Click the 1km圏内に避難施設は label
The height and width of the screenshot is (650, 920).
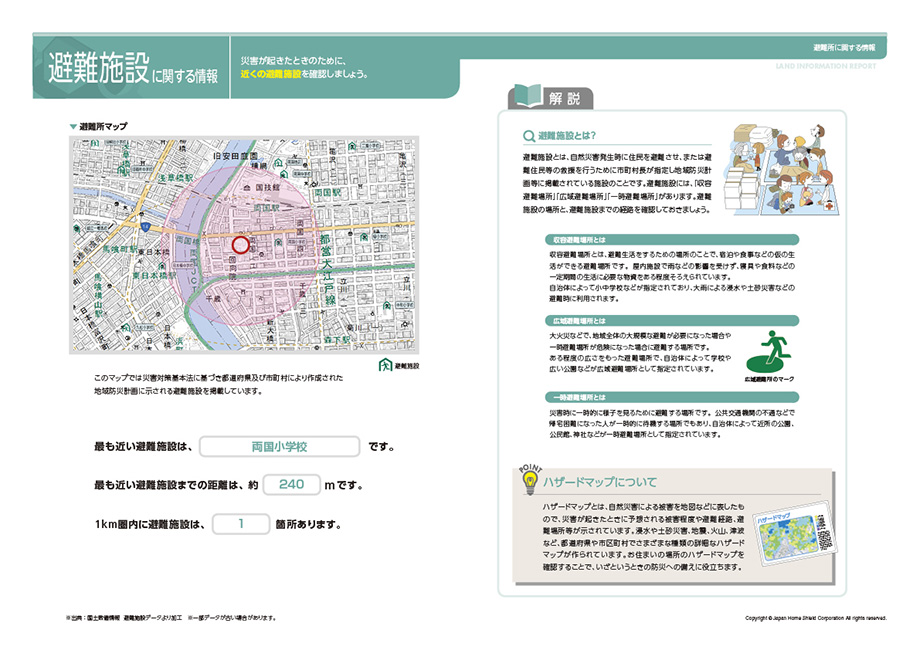tap(150, 524)
